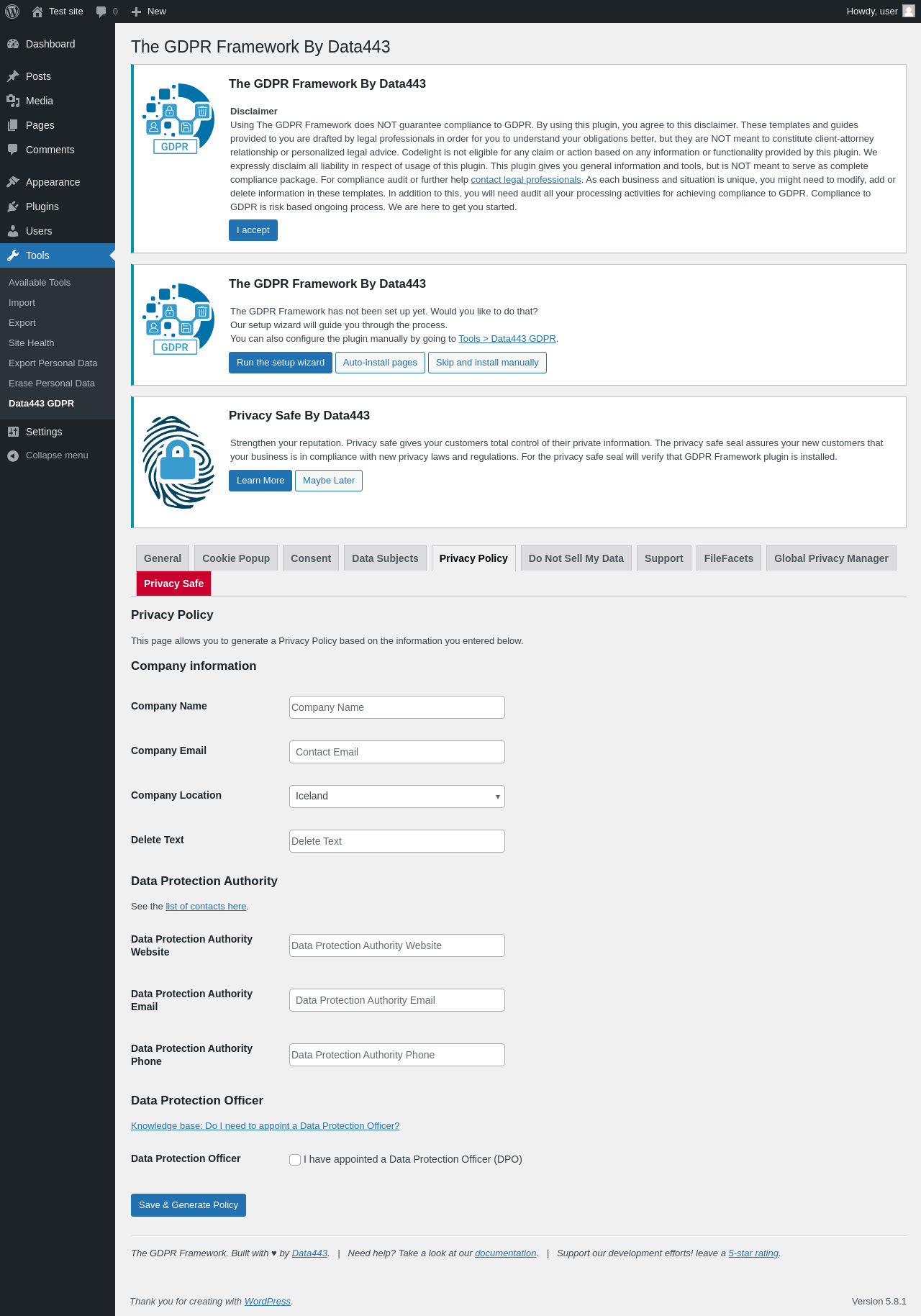The height and width of the screenshot is (1316, 921).
Task: Open the documentation link in footer
Action: (x=506, y=1253)
